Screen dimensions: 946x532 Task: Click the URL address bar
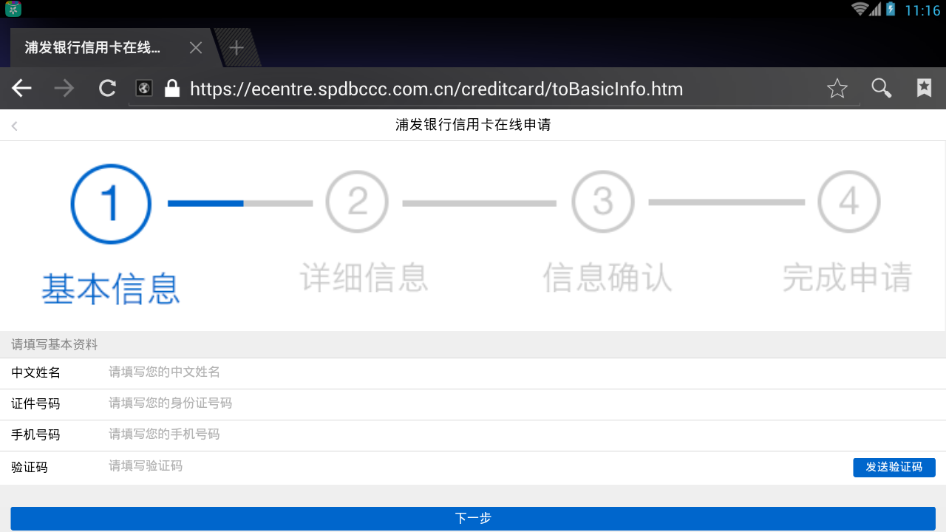tap(495, 89)
